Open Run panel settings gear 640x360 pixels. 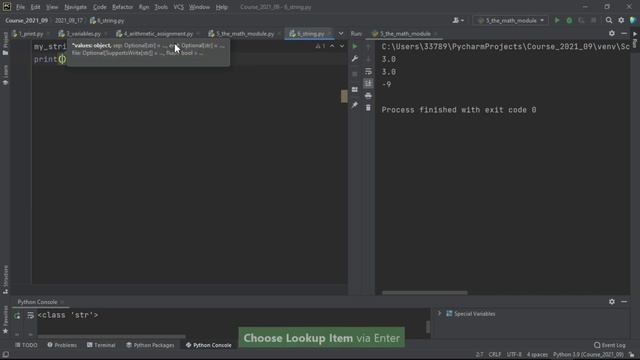611,33
